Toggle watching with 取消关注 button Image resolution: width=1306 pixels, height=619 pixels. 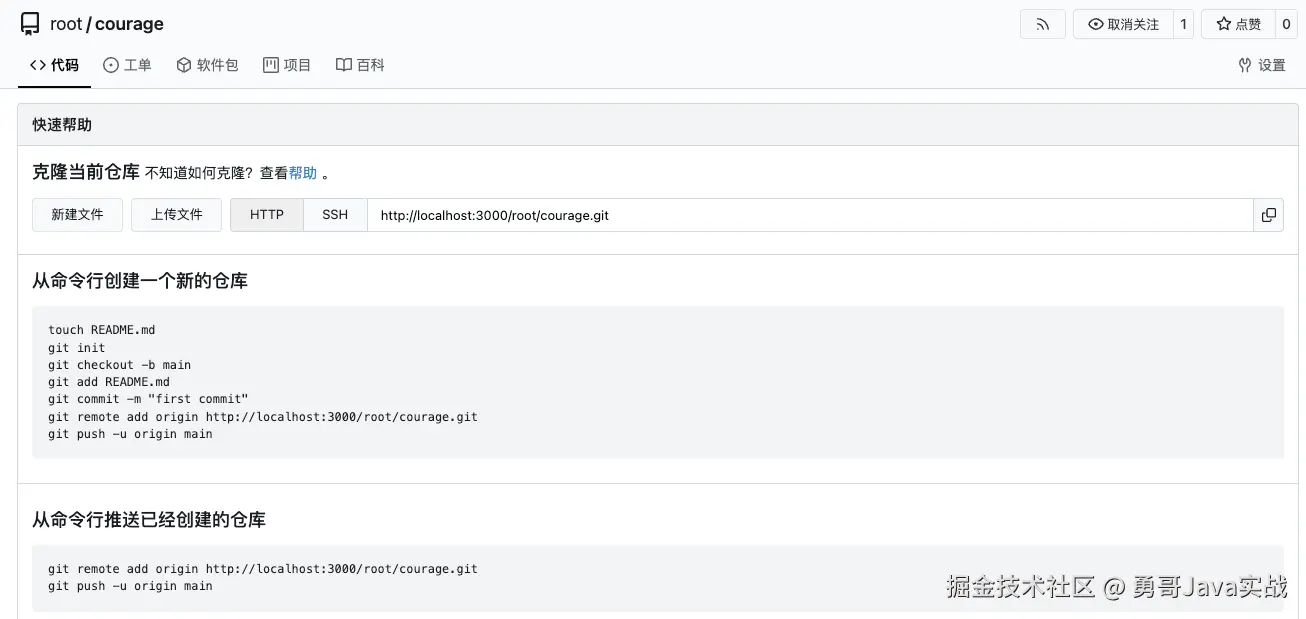click(x=1123, y=24)
